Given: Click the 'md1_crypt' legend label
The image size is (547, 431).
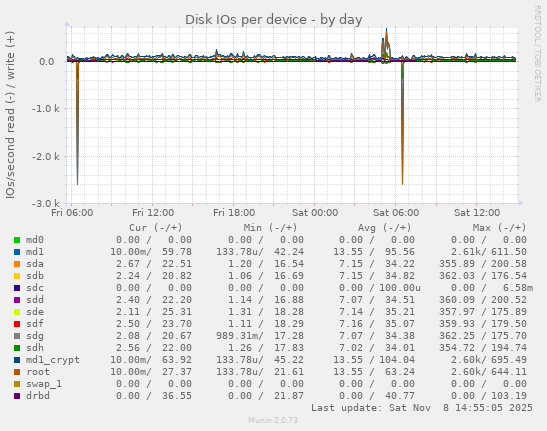Looking at the screenshot, I should pyautogui.click(x=53, y=360).
